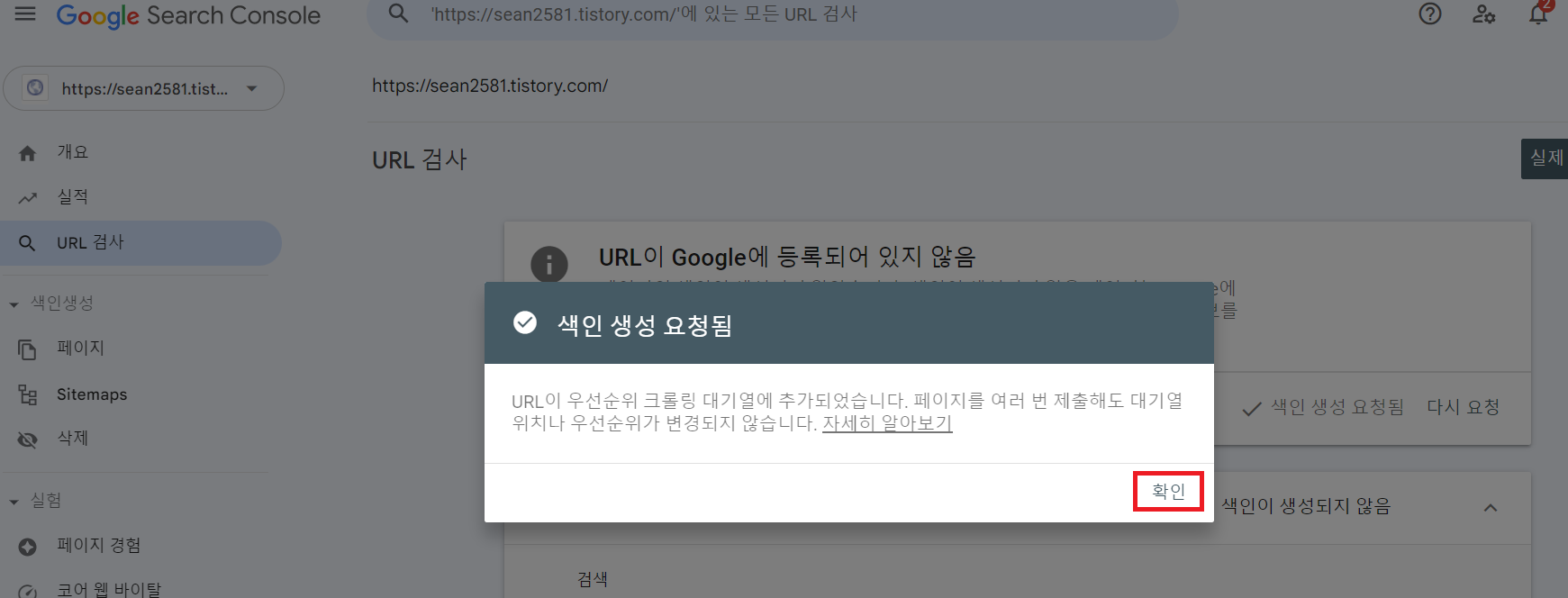This screenshot has width=1568, height=598.
Task: Focus the URL inspection search field
Action: pos(772,16)
